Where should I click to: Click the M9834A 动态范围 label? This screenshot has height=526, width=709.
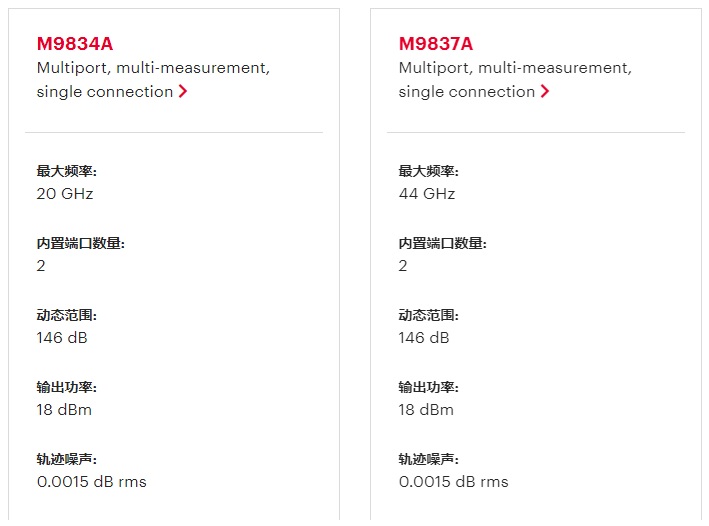67,315
